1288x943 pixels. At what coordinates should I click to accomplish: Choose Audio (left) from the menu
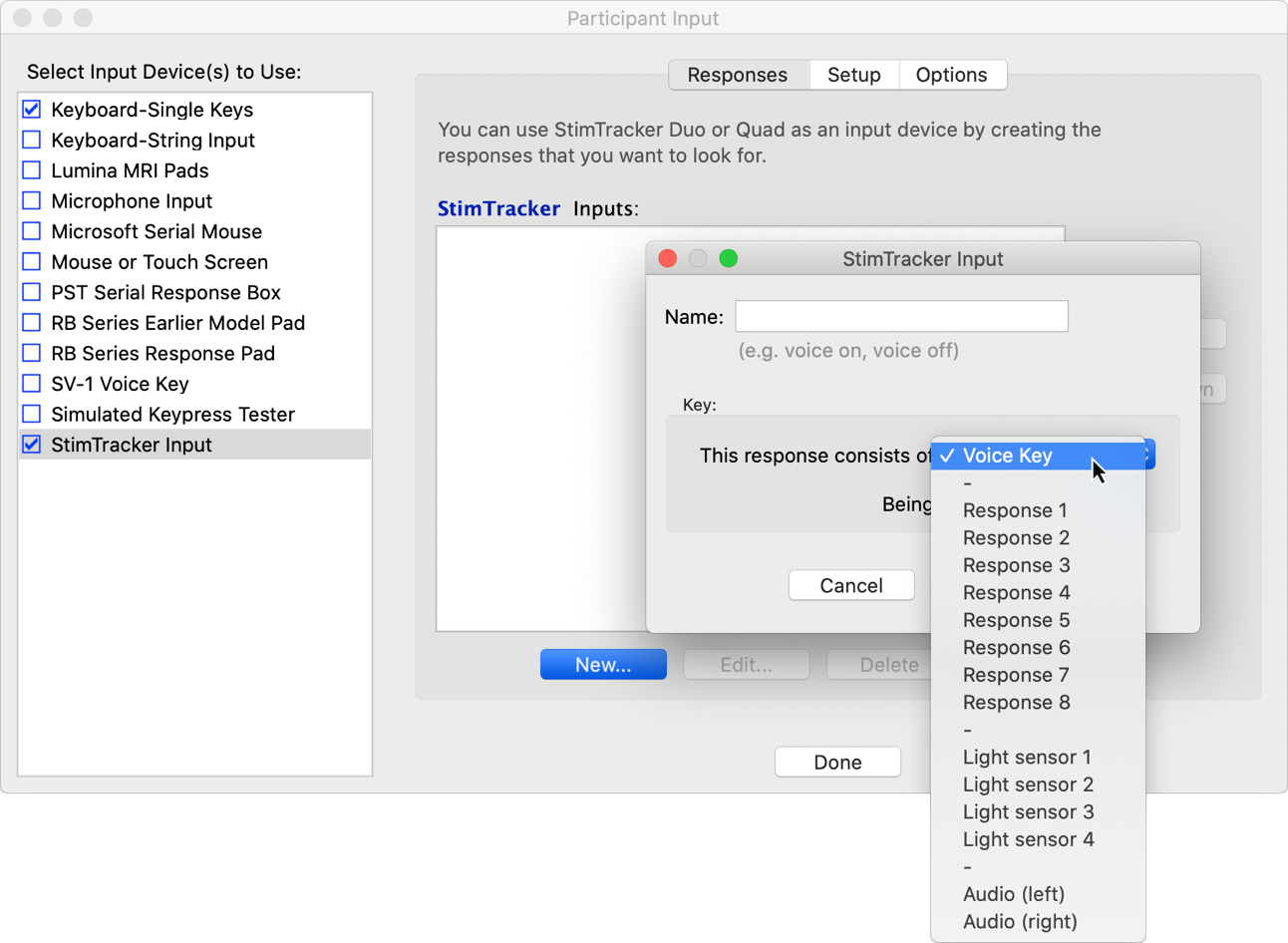[x=1013, y=894]
